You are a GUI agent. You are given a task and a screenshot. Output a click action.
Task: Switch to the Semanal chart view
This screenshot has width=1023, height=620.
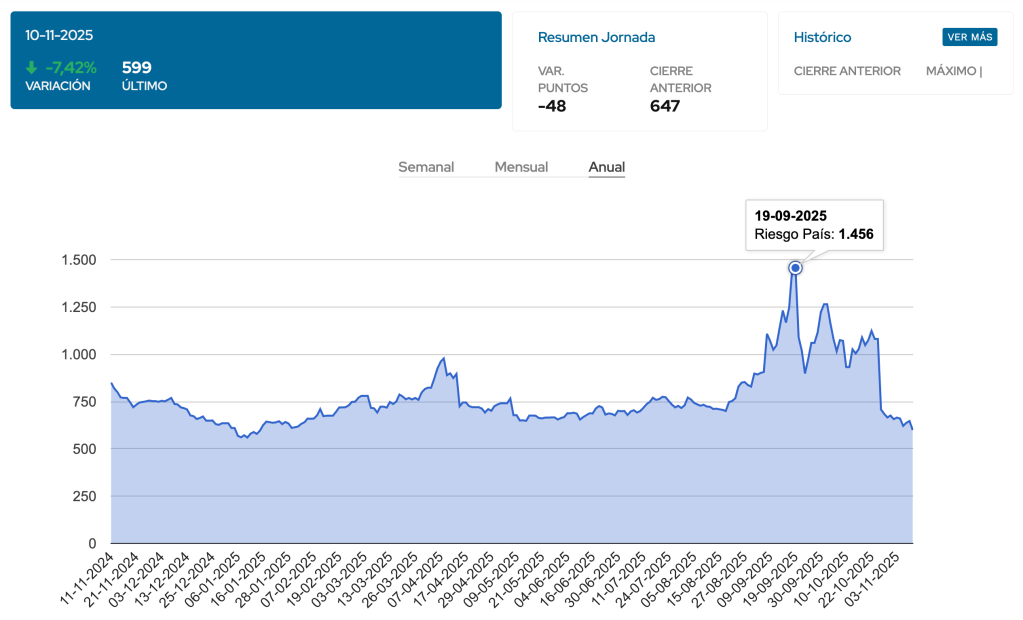pos(426,167)
